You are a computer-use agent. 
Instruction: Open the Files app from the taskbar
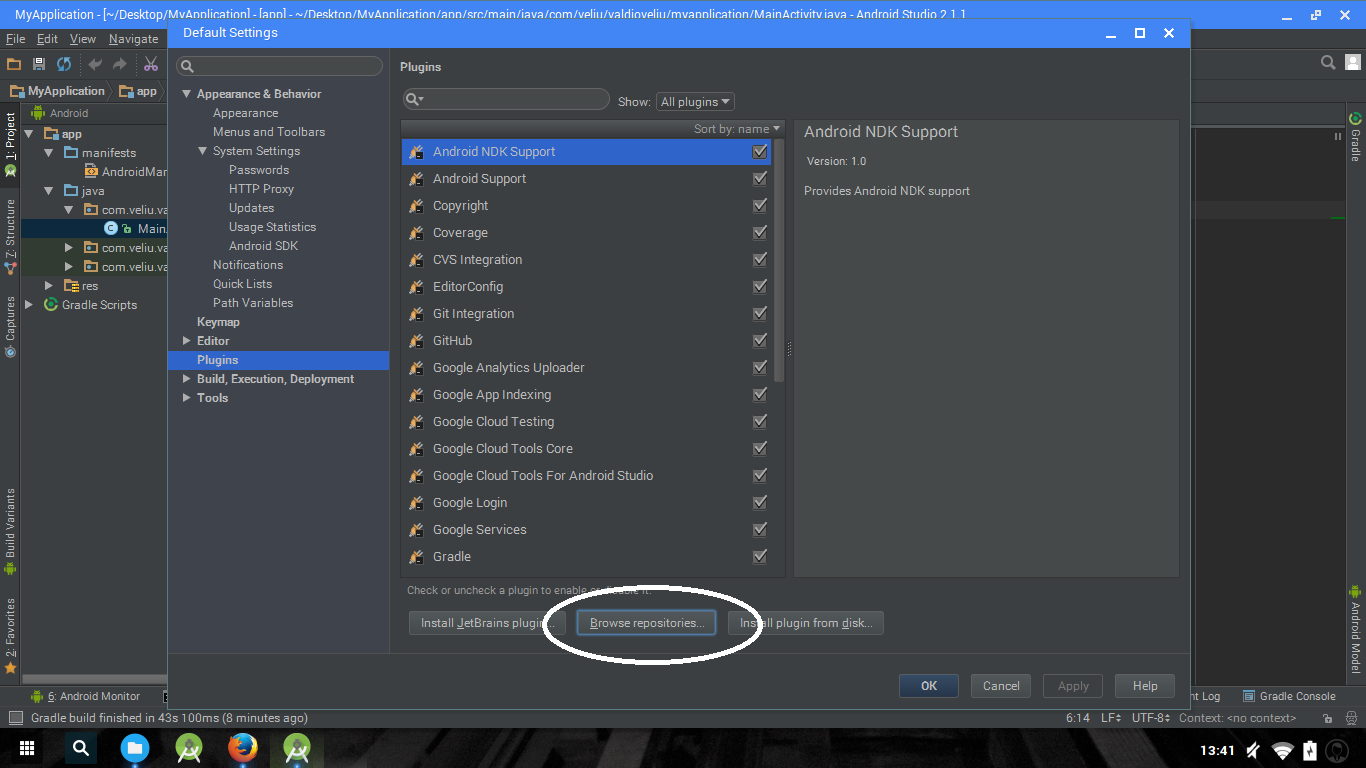(135, 748)
